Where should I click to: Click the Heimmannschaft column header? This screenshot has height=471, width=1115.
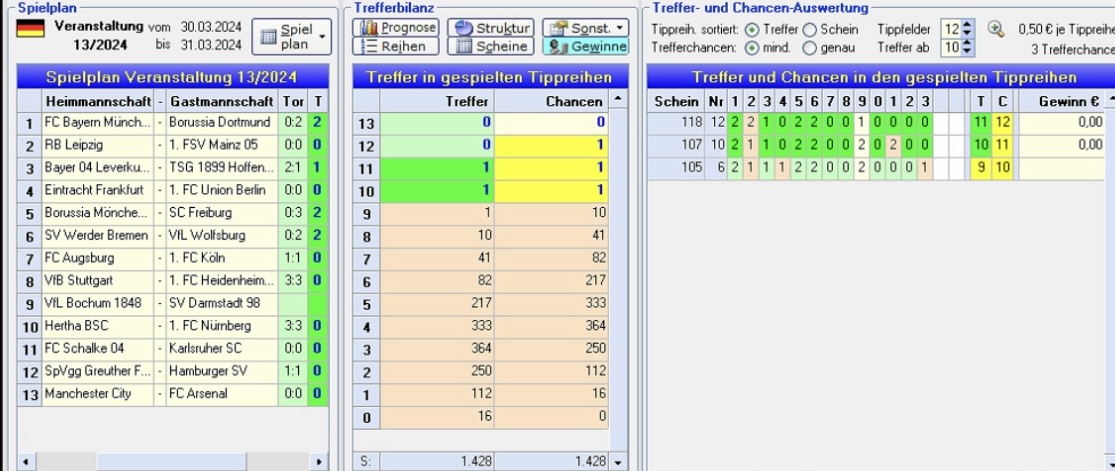[97, 102]
